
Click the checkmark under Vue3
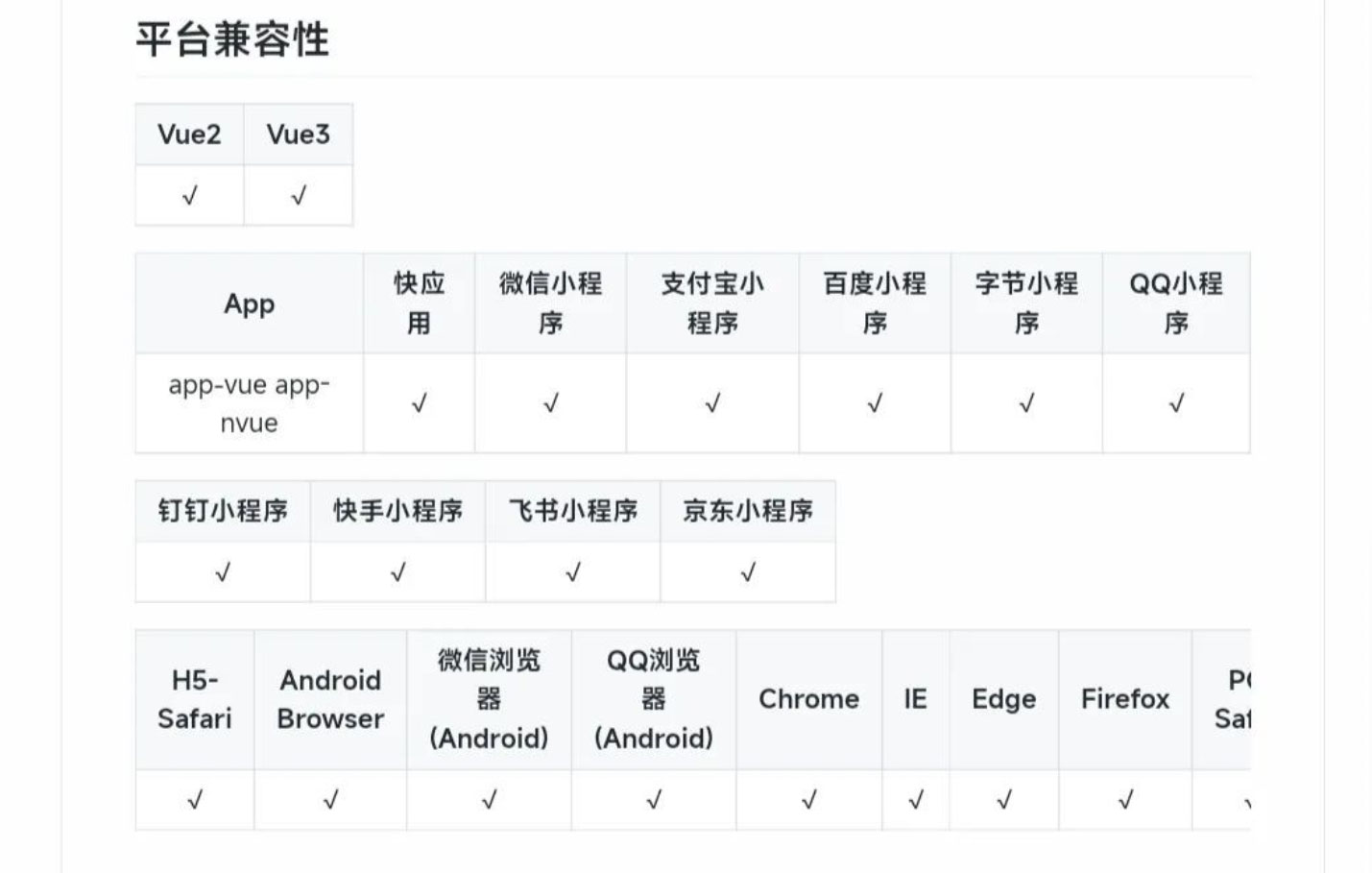tap(299, 196)
